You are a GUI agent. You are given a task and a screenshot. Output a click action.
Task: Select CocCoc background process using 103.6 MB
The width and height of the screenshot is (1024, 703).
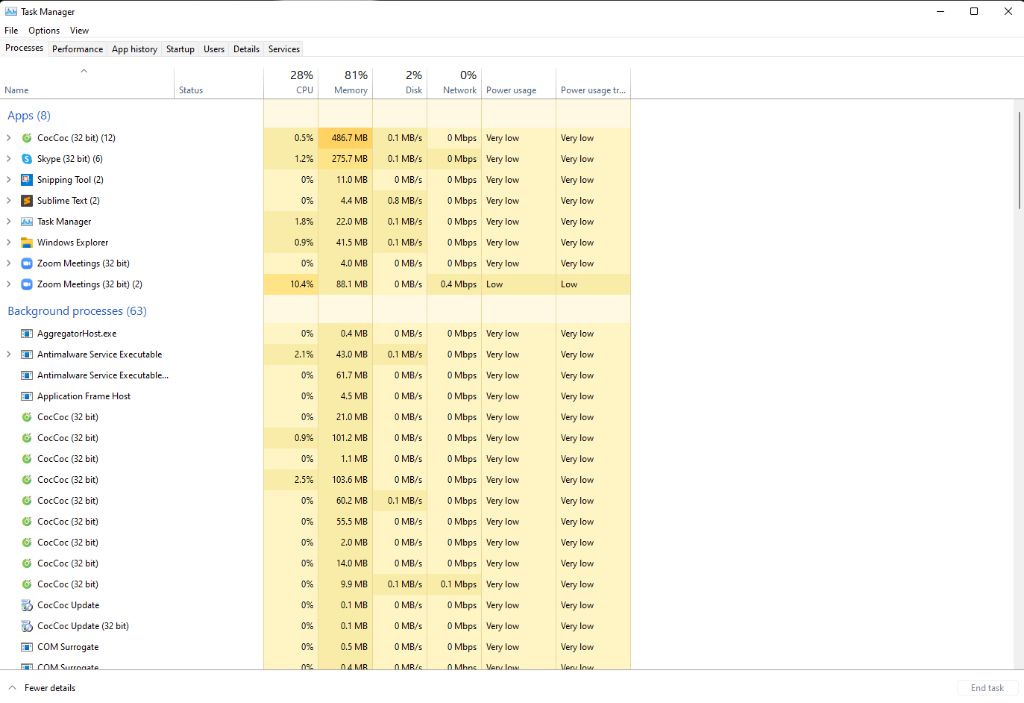[x=315, y=480]
